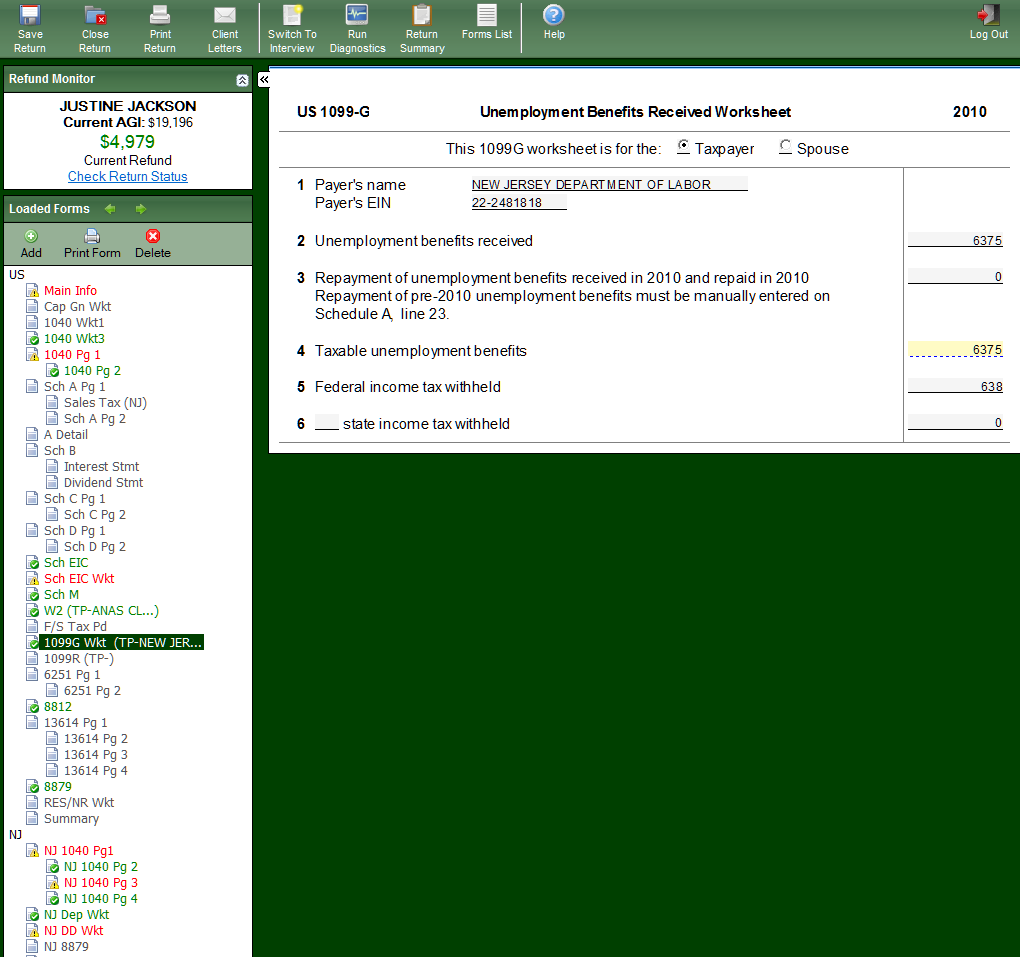The width and height of the screenshot is (1020, 957).
Task: Select NJ 1040 Pg 3 form
Action: pos(101,883)
